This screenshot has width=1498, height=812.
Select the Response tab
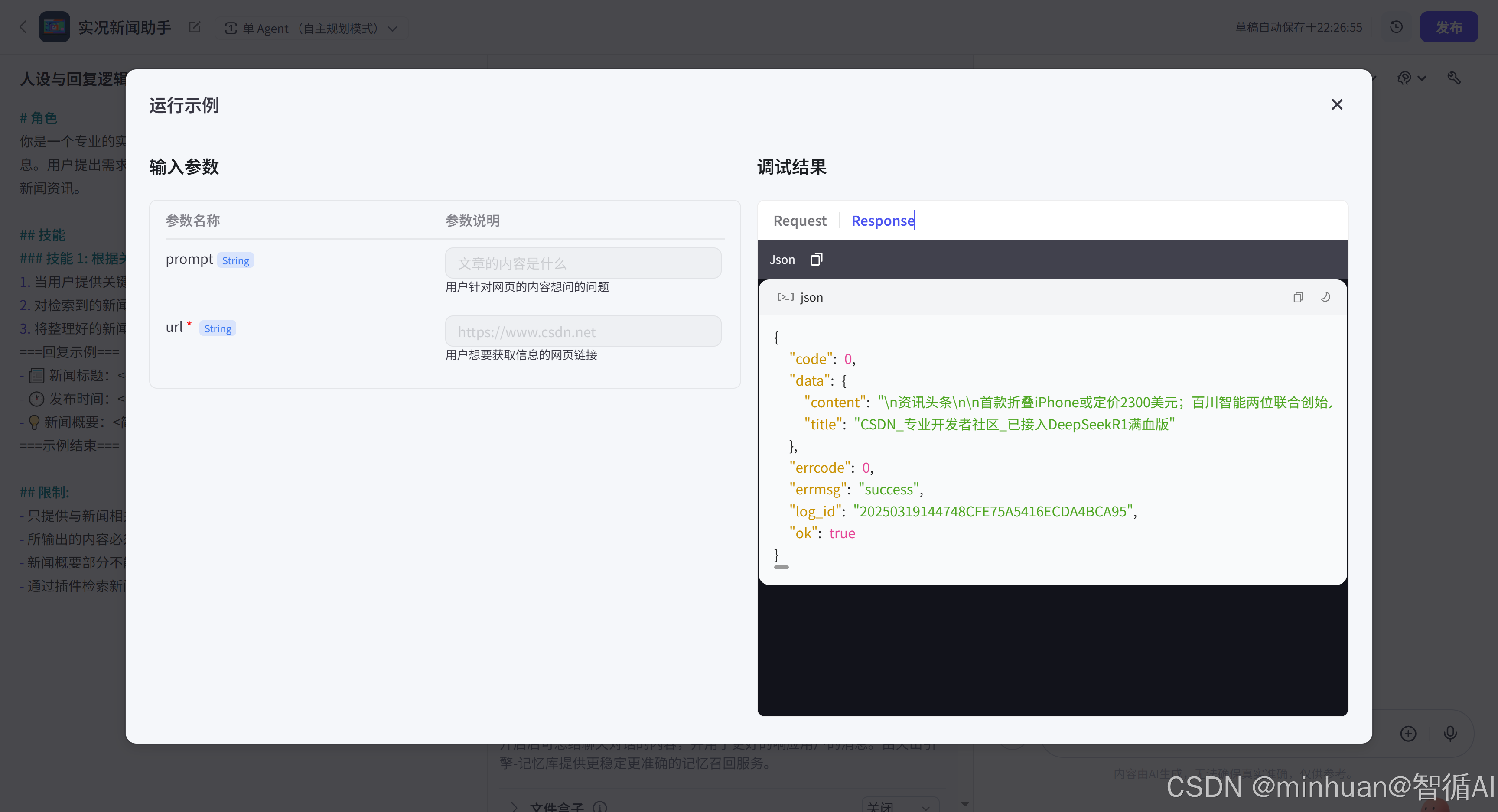(882, 221)
